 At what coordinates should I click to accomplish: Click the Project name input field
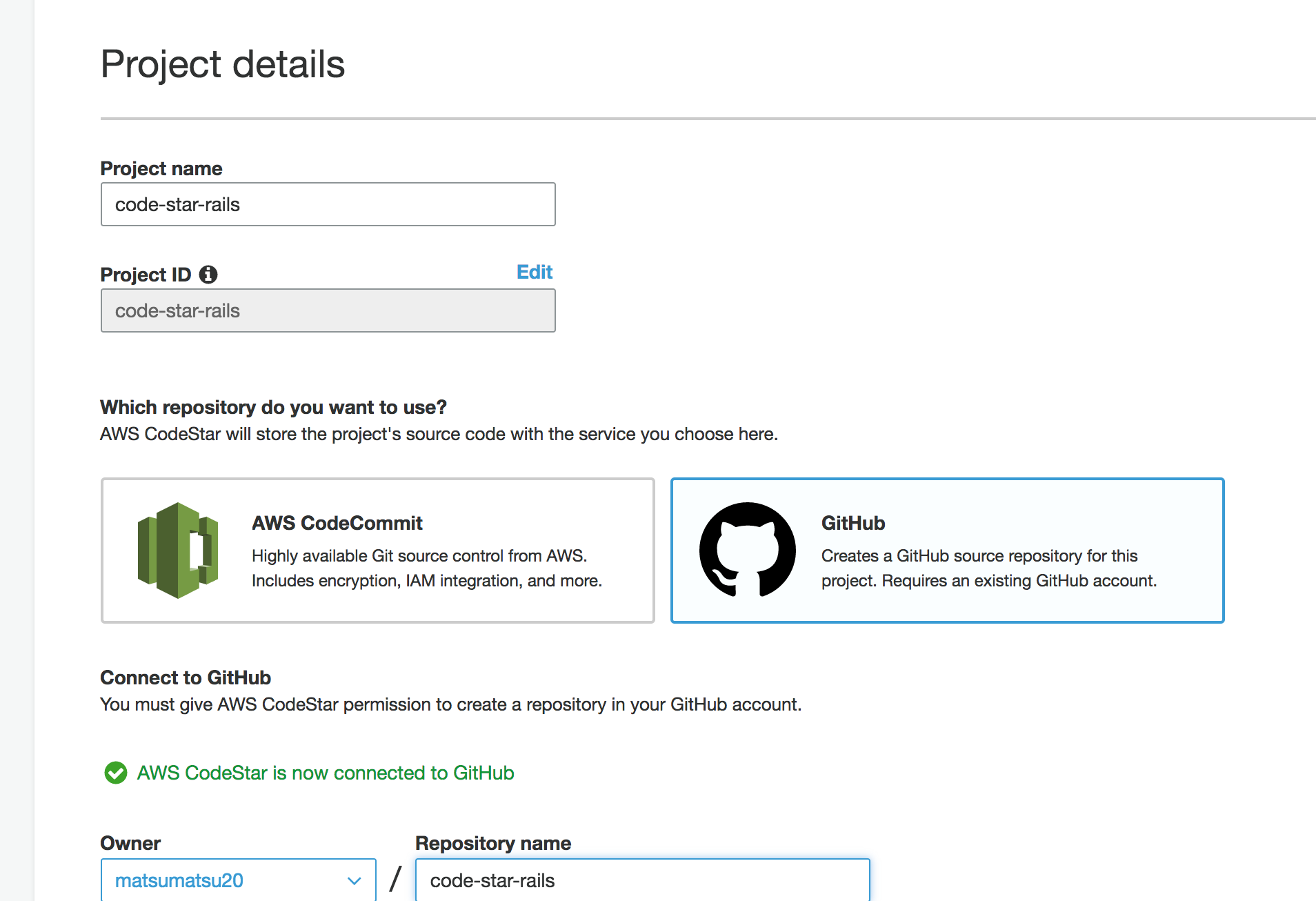(x=328, y=204)
